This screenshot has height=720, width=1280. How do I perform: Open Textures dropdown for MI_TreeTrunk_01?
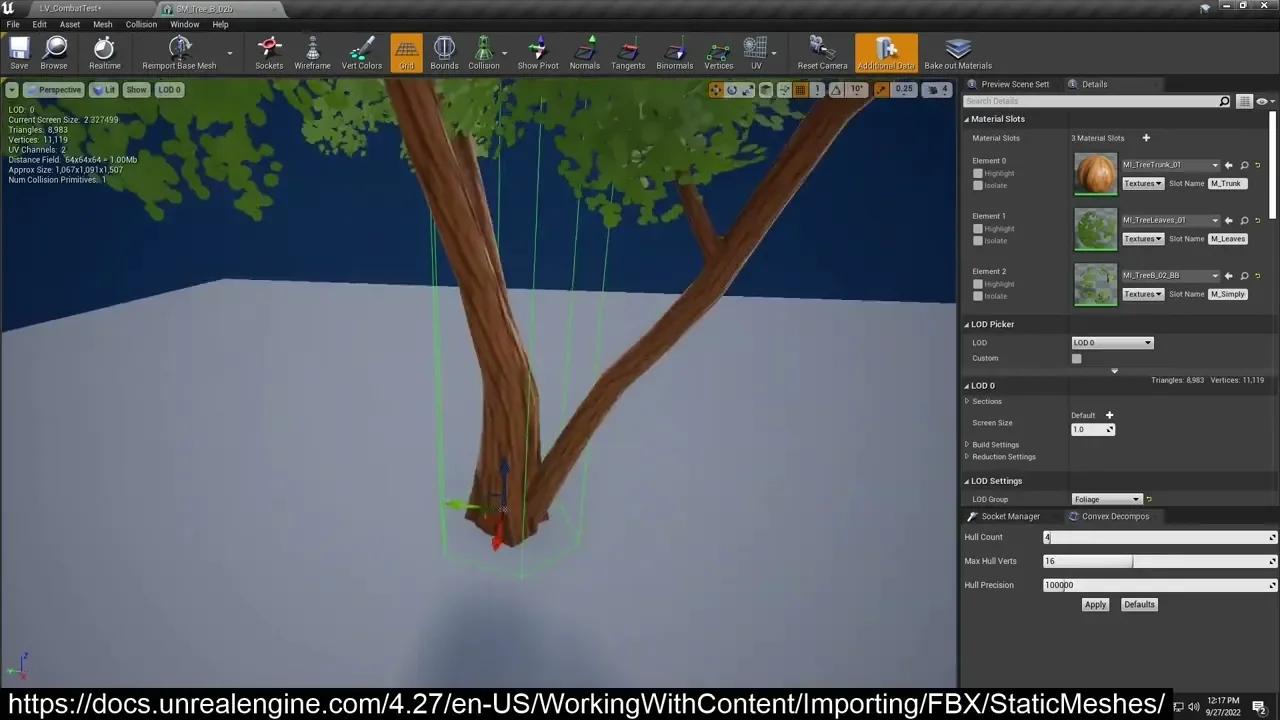point(1143,183)
